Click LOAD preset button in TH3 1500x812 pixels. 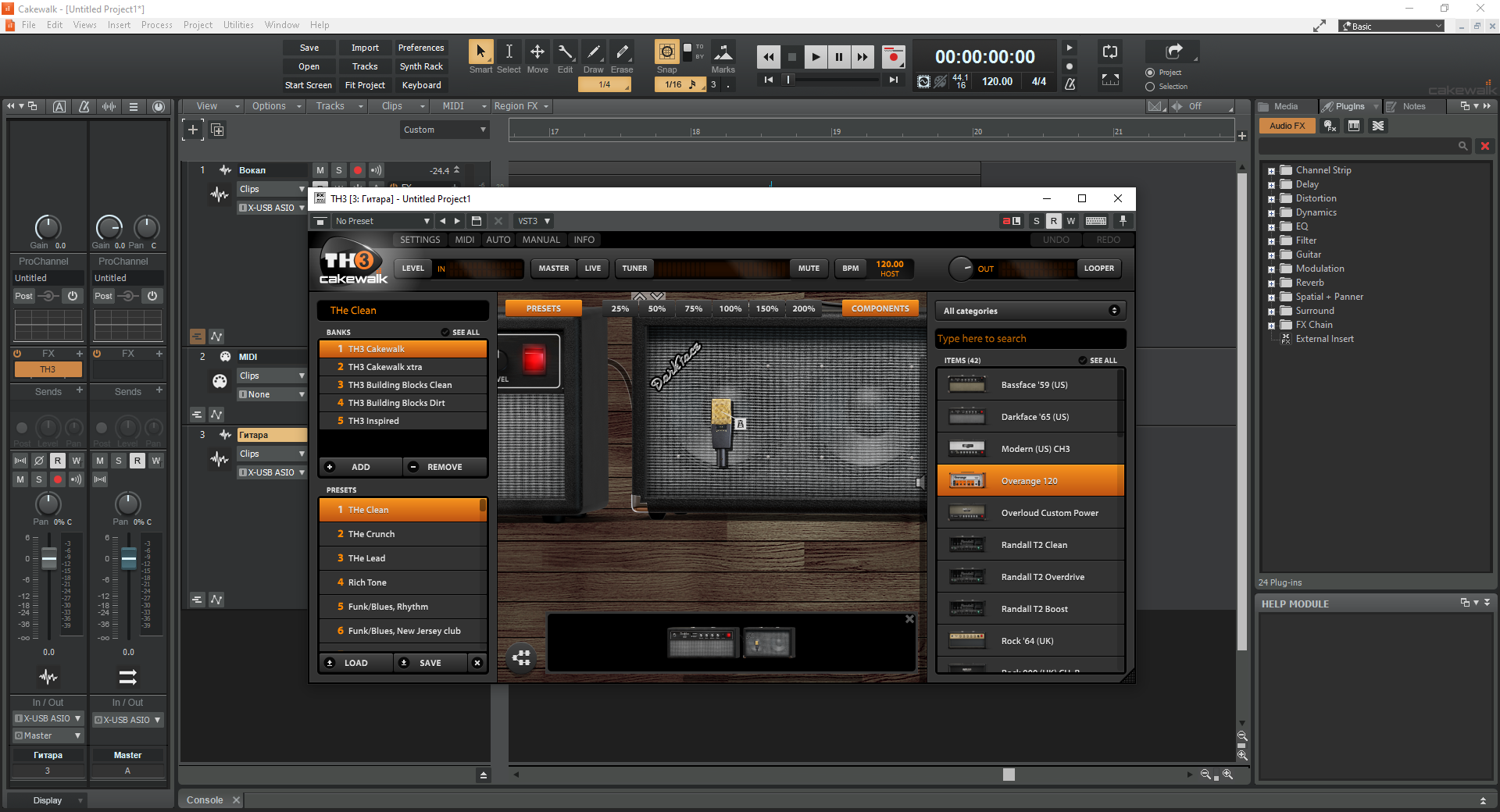355,663
